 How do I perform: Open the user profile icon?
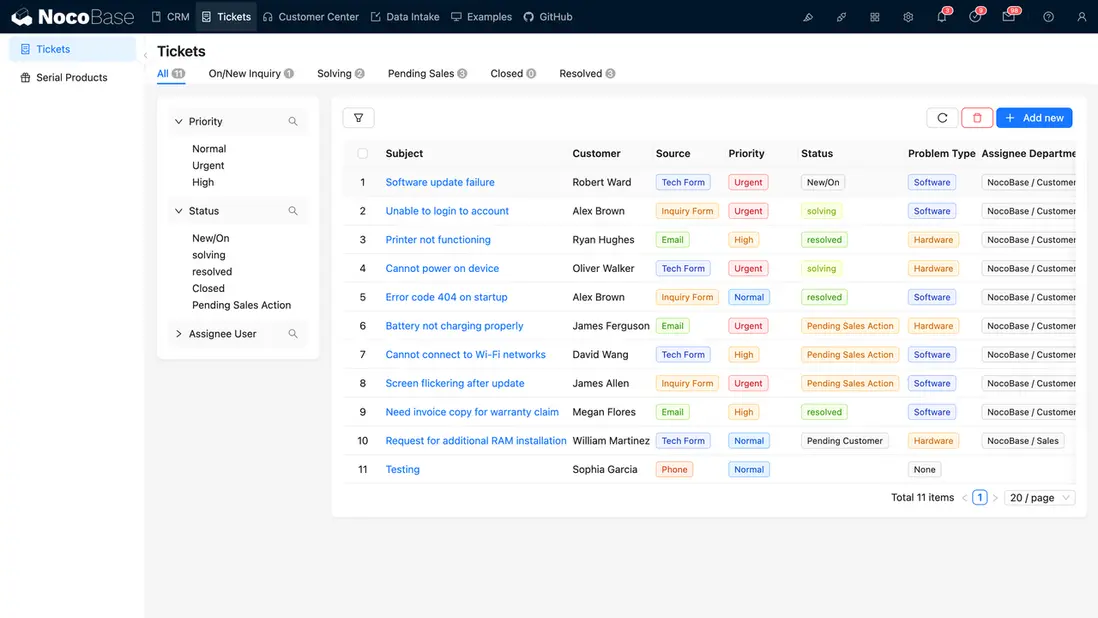click(x=1081, y=17)
